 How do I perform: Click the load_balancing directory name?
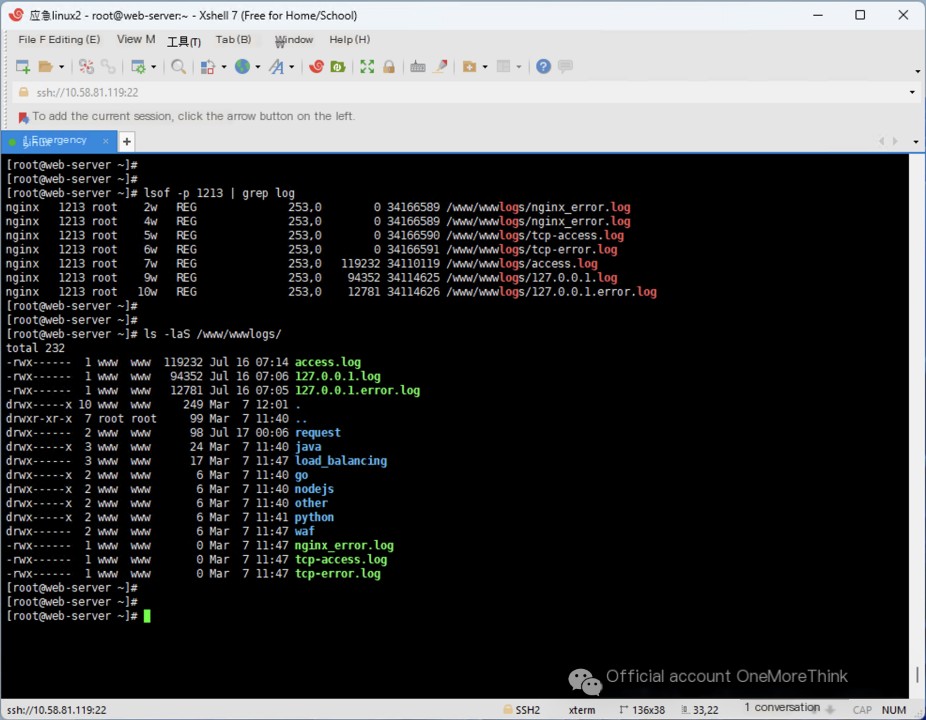(x=341, y=461)
